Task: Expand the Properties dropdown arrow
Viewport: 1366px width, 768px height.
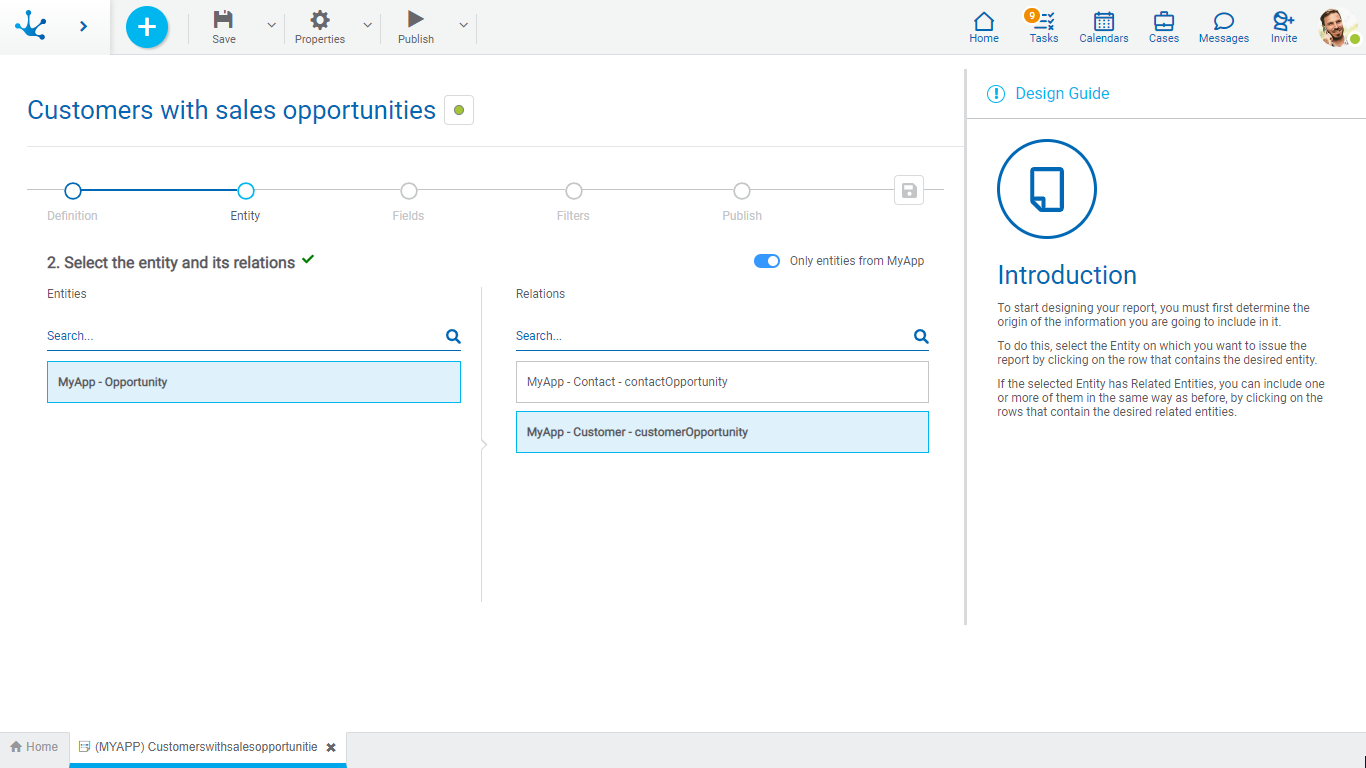Action: point(367,25)
